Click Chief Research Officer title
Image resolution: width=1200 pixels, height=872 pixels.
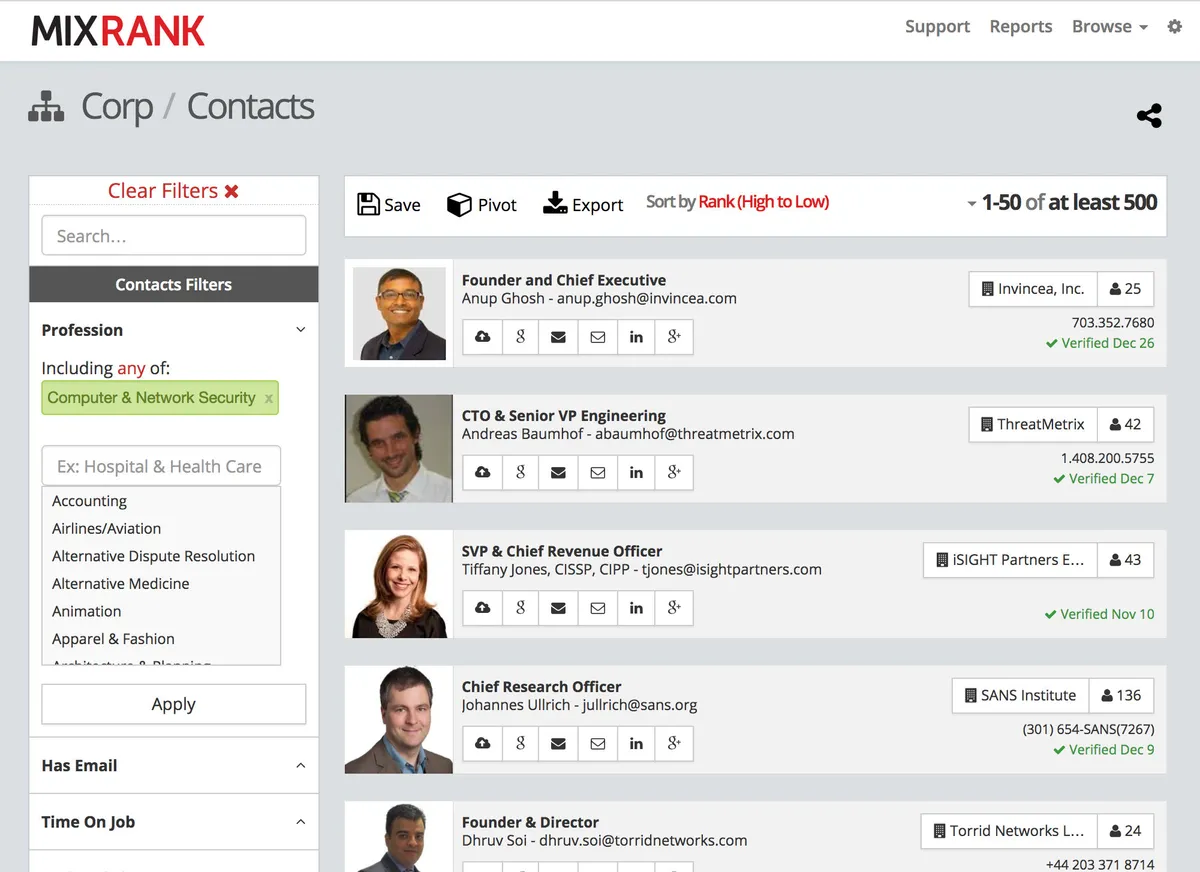(x=541, y=687)
